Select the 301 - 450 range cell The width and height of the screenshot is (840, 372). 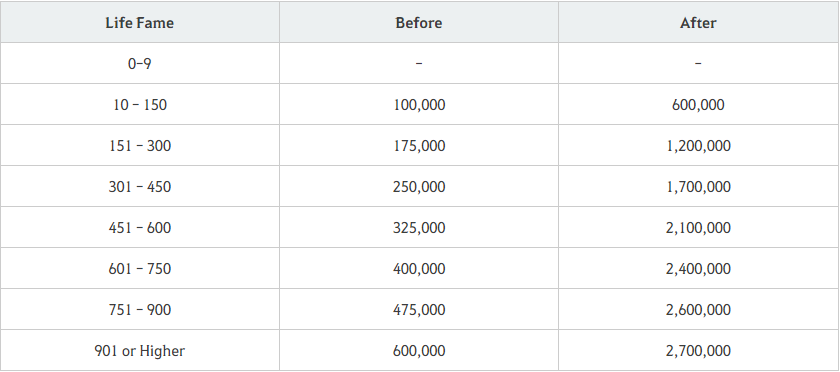(140, 187)
